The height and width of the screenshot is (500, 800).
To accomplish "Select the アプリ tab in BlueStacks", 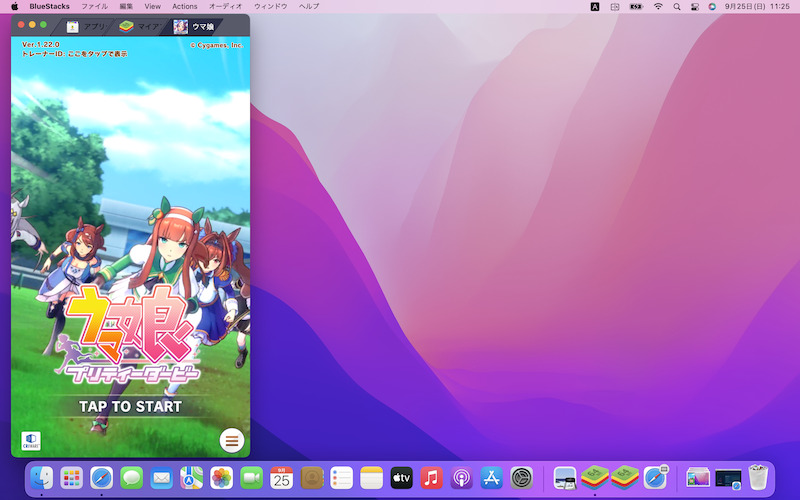I will click(87, 26).
